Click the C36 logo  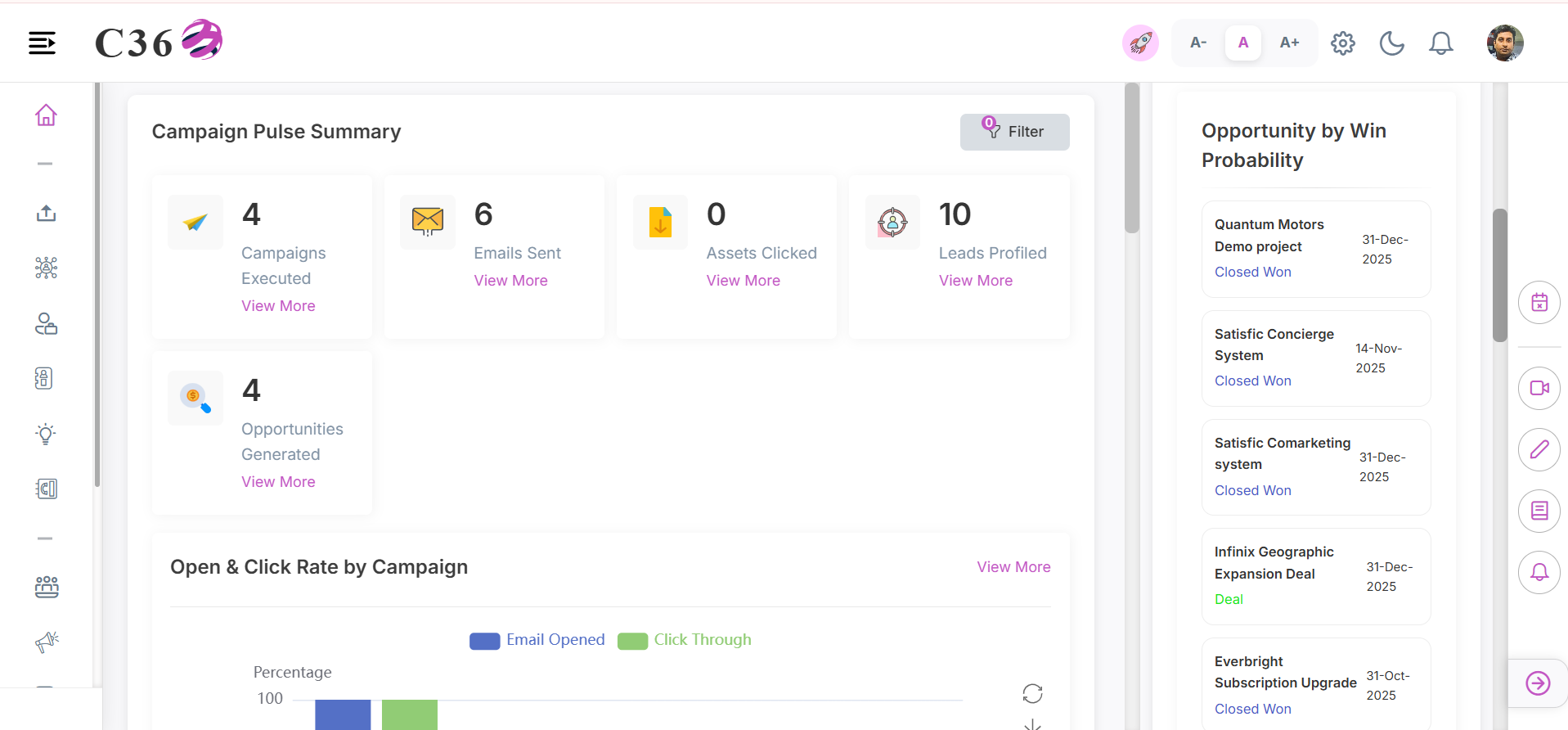click(x=159, y=41)
